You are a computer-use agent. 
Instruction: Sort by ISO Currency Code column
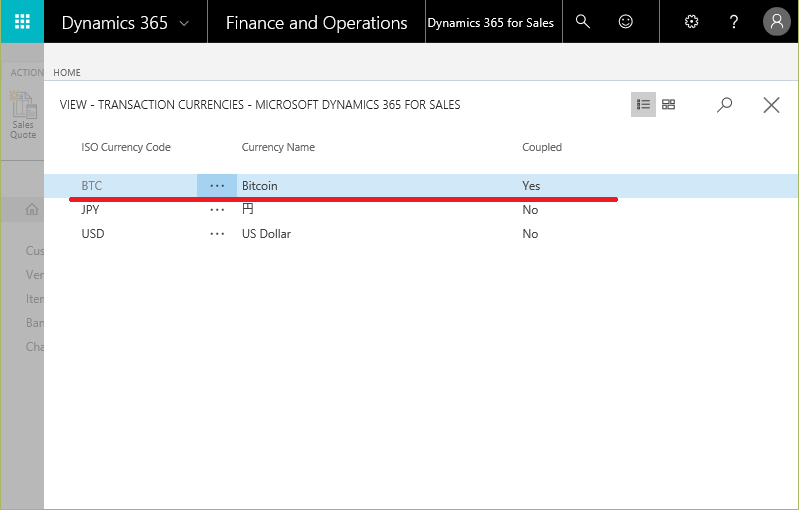pyautogui.click(x=126, y=147)
